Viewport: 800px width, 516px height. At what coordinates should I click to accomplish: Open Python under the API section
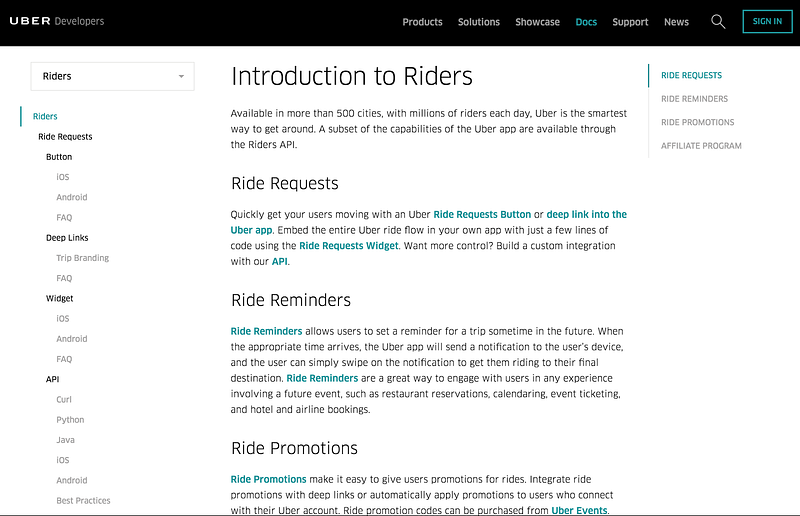click(70, 420)
